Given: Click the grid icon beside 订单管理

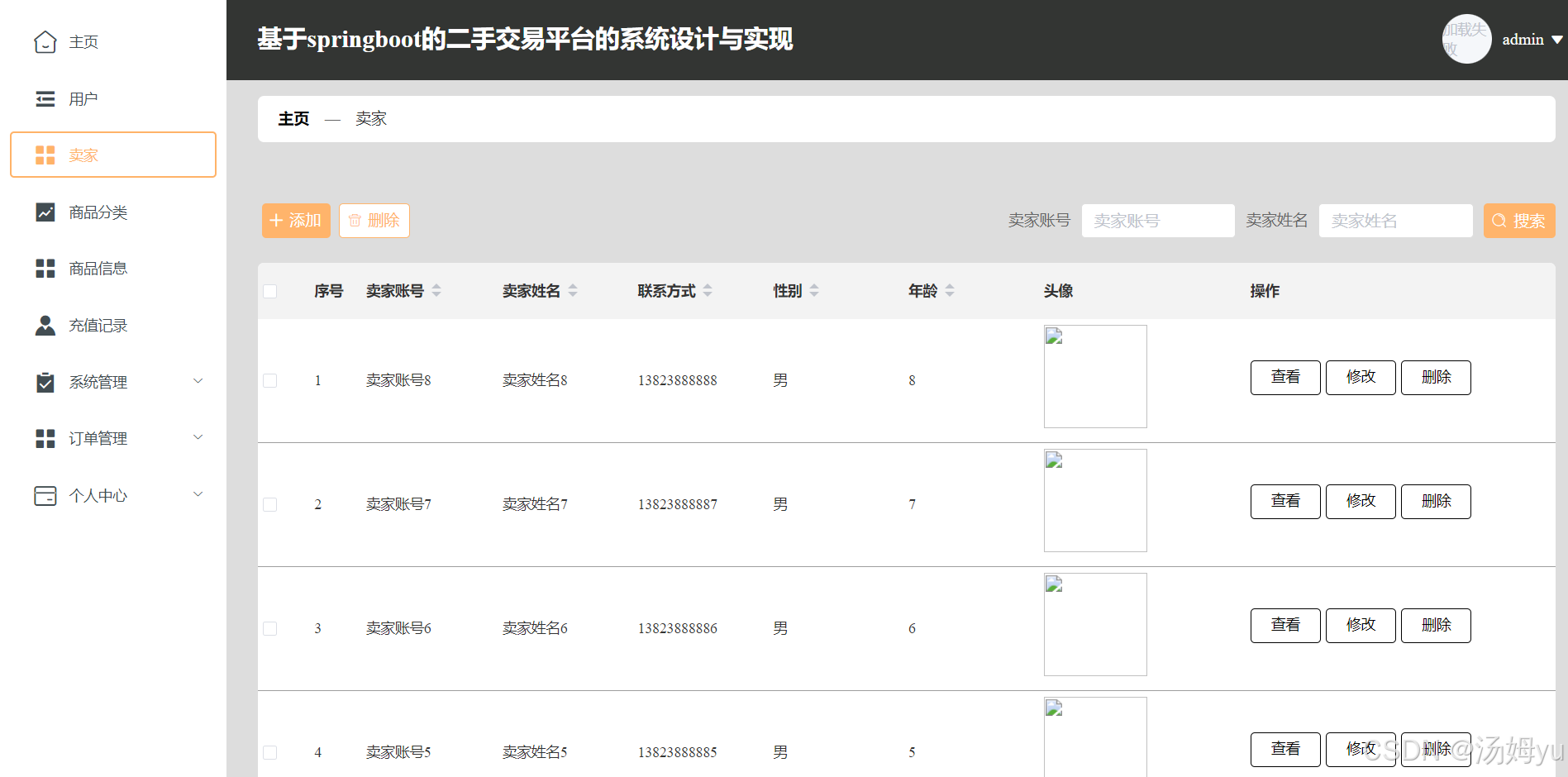Looking at the screenshot, I should pyautogui.click(x=45, y=439).
